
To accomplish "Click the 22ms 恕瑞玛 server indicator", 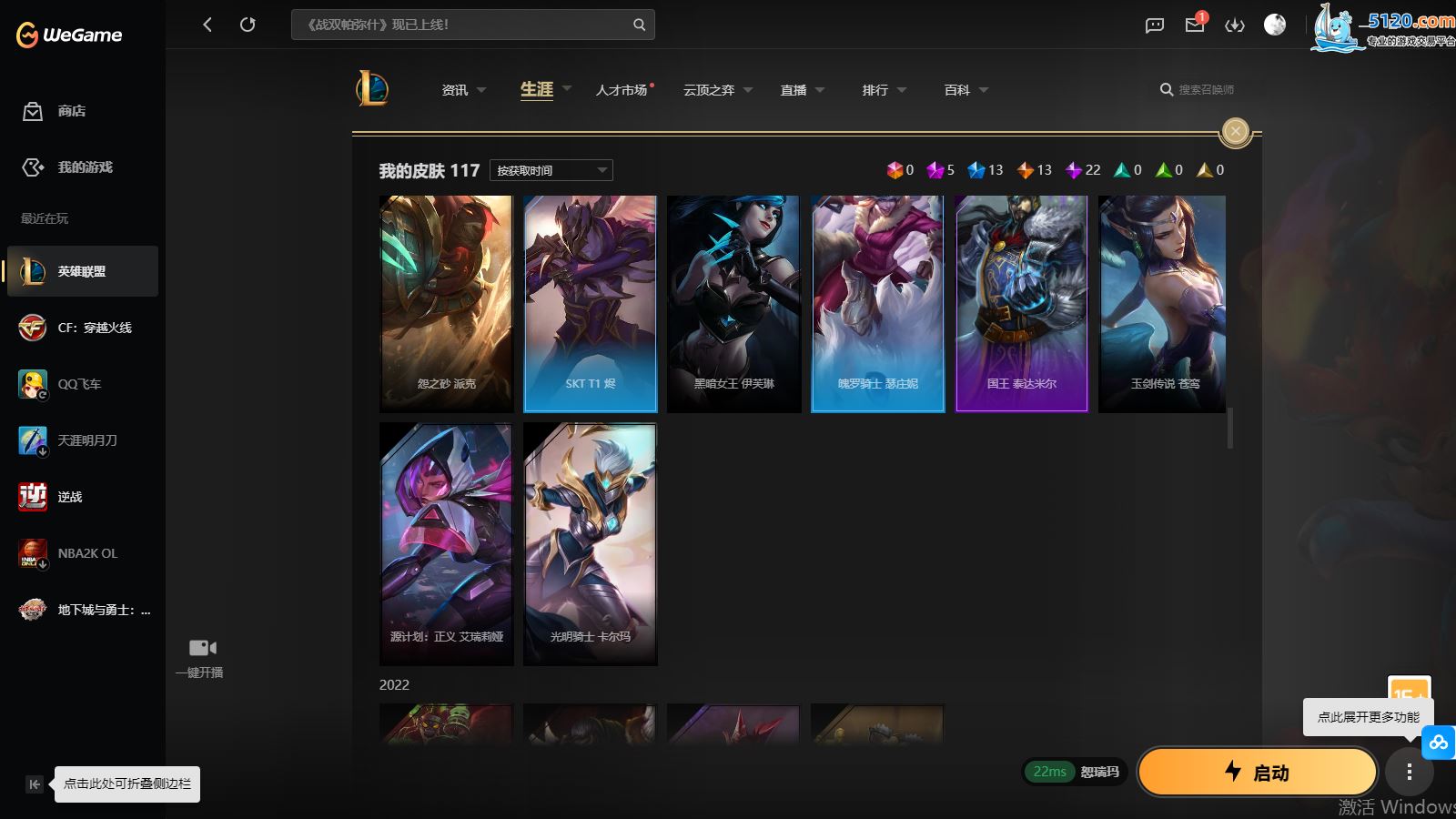I will [1076, 772].
